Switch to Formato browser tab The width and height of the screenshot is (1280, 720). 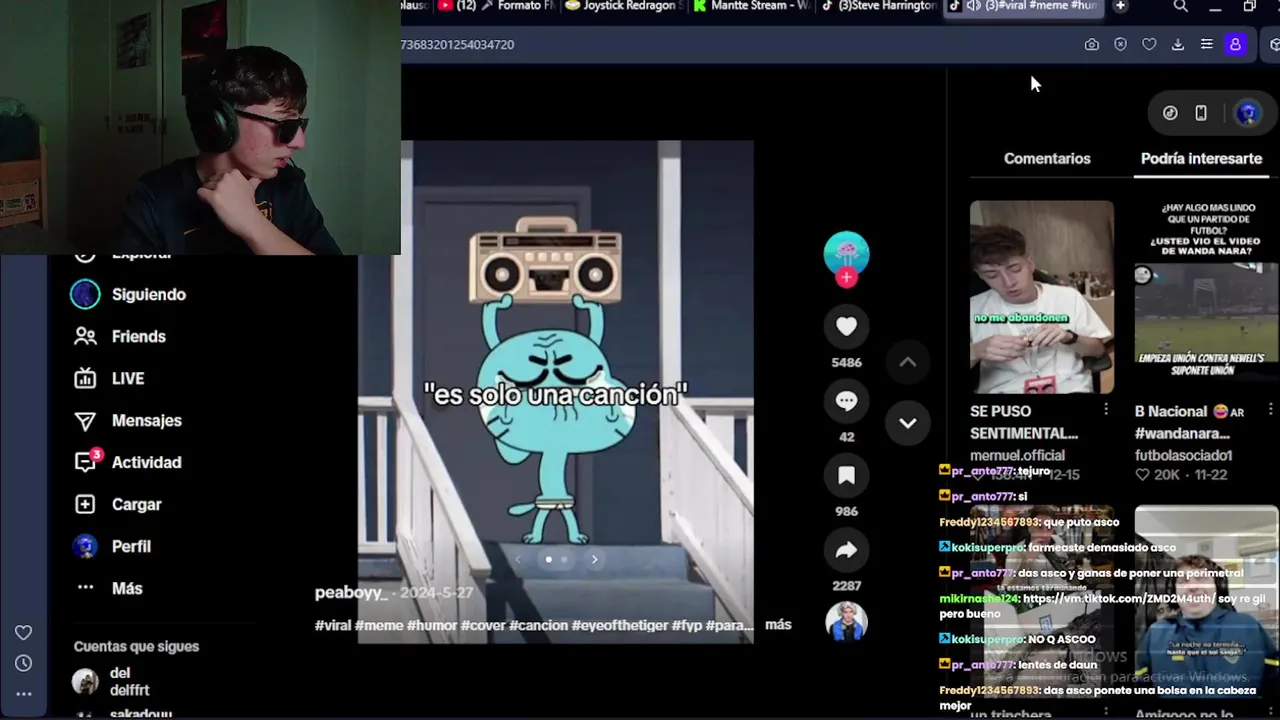518,6
